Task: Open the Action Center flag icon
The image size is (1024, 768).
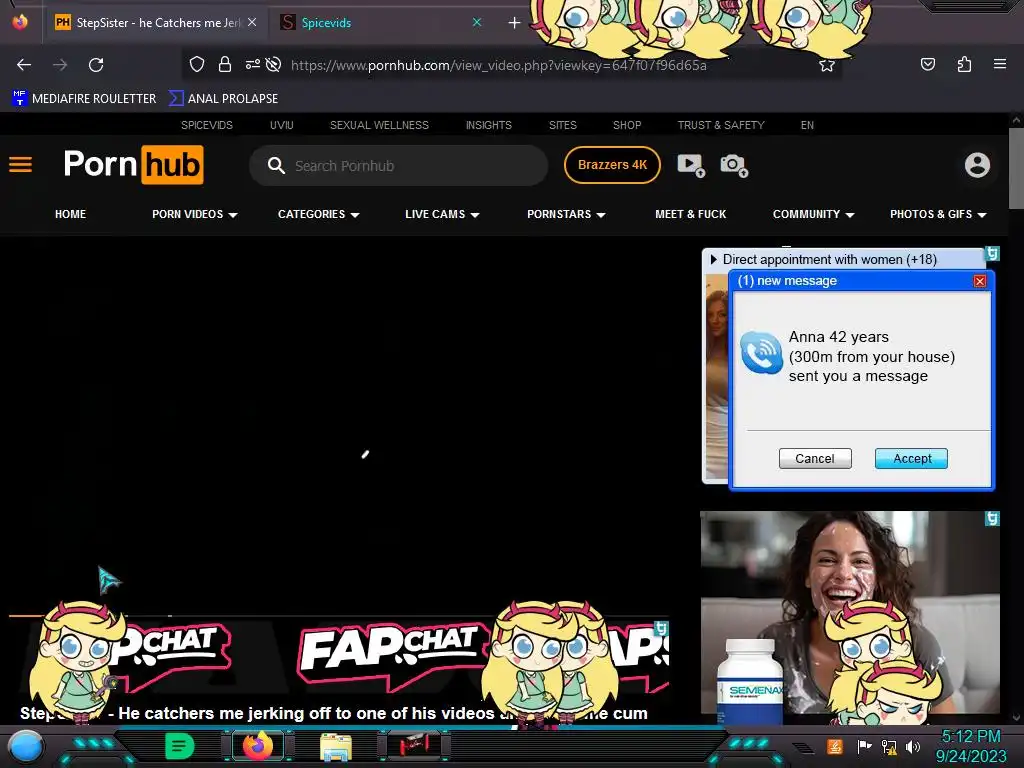Action: click(864, 746)
